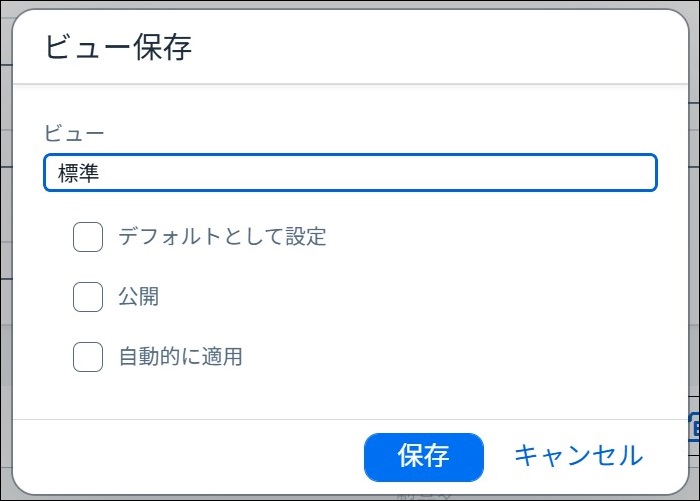
Task: Dismiss the dialog with キャンセル
Action: coord(579,456)
